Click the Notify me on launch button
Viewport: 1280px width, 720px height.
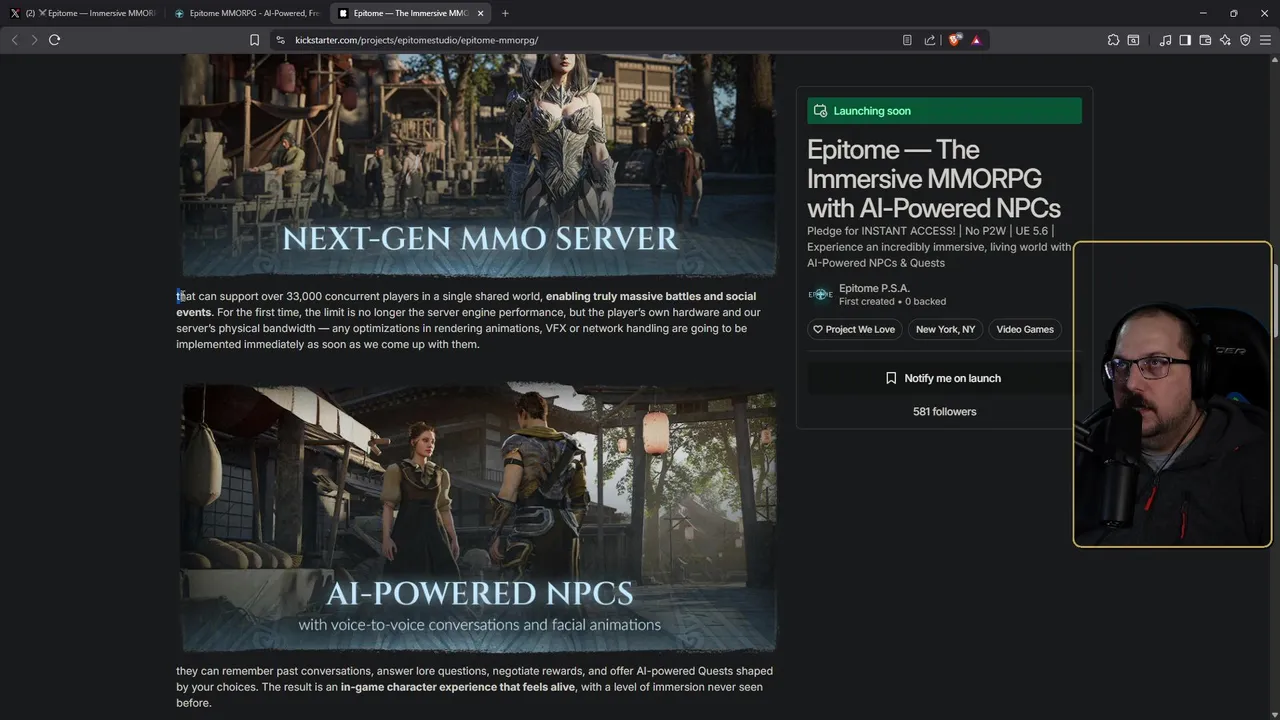pos(944,378)
